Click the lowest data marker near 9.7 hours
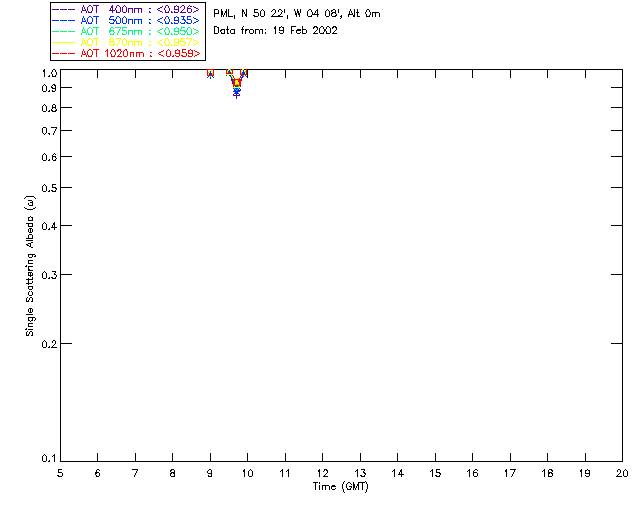This screenshot has width=640, height=512. (x=237, y=94)
